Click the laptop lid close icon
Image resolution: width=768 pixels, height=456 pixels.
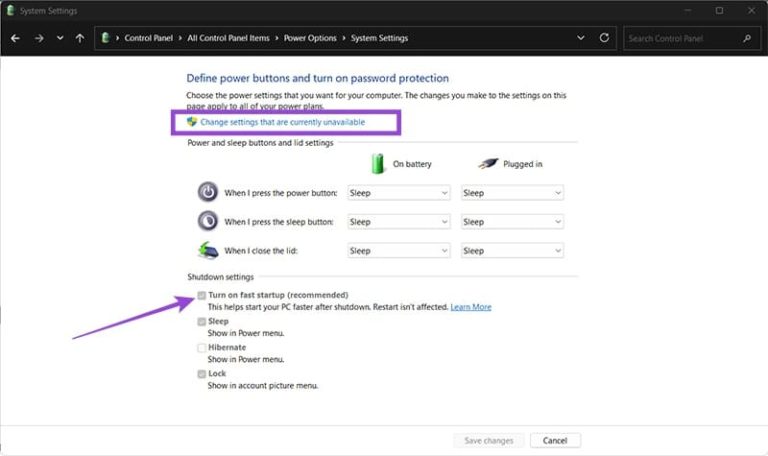(207, 250)
